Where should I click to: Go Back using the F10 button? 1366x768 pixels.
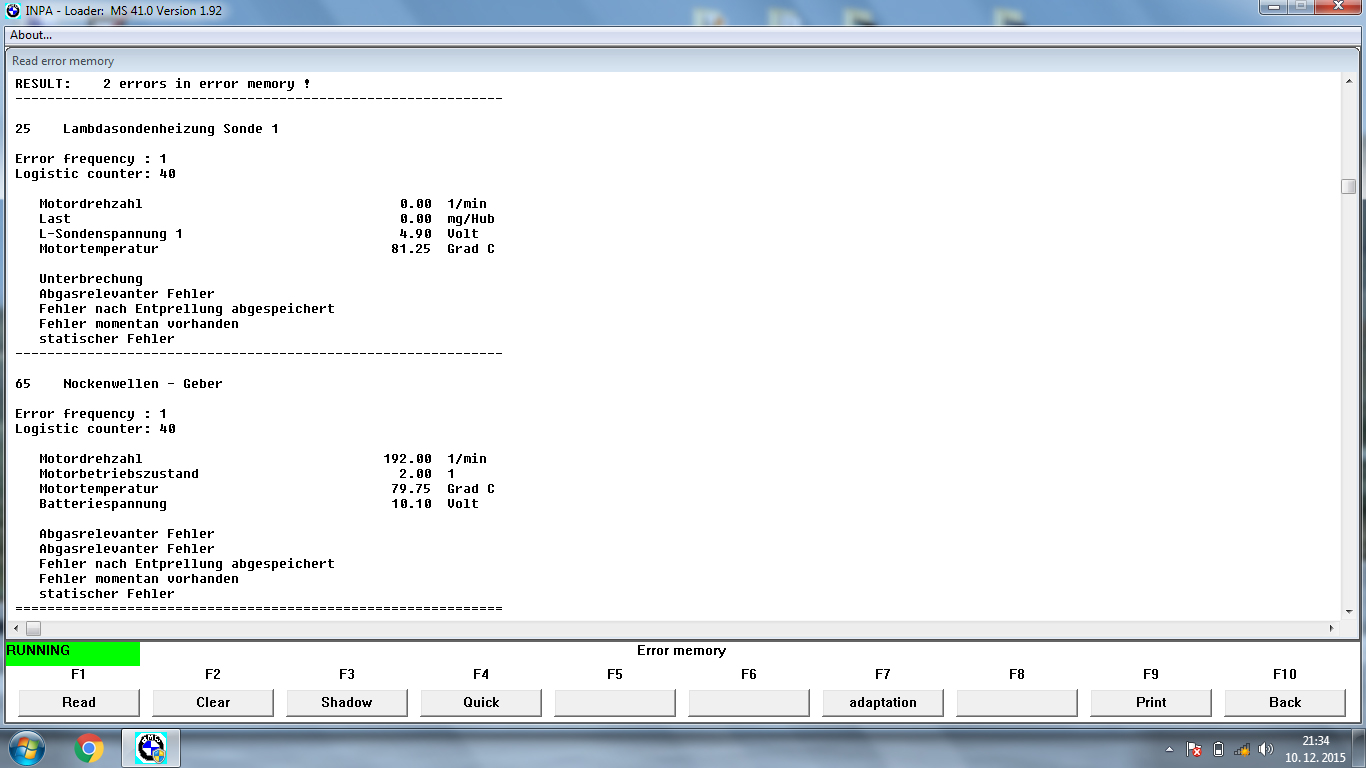pos(1285,702)
